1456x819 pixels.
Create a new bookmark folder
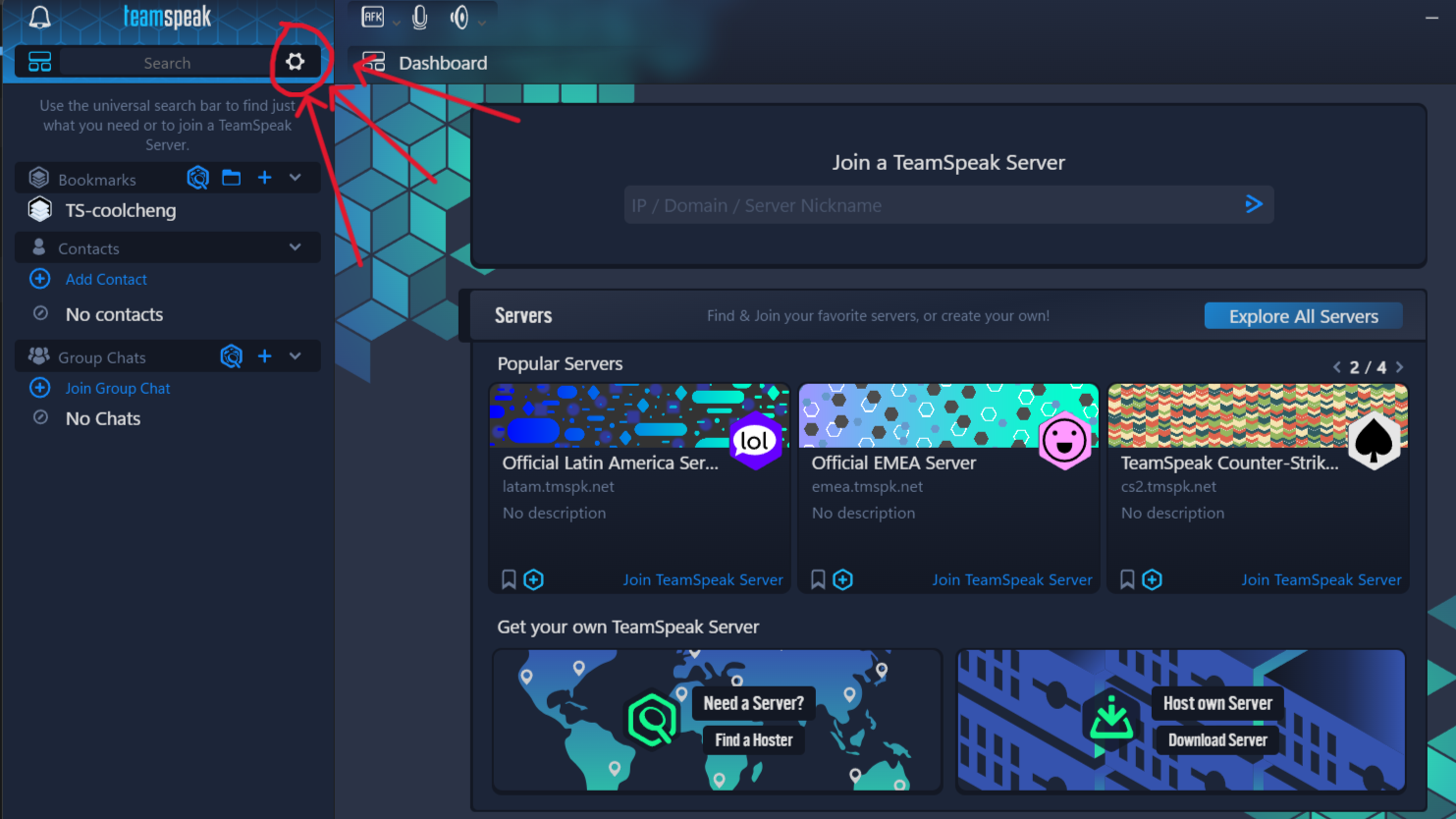pyautogui.click(x=232, y=178)
